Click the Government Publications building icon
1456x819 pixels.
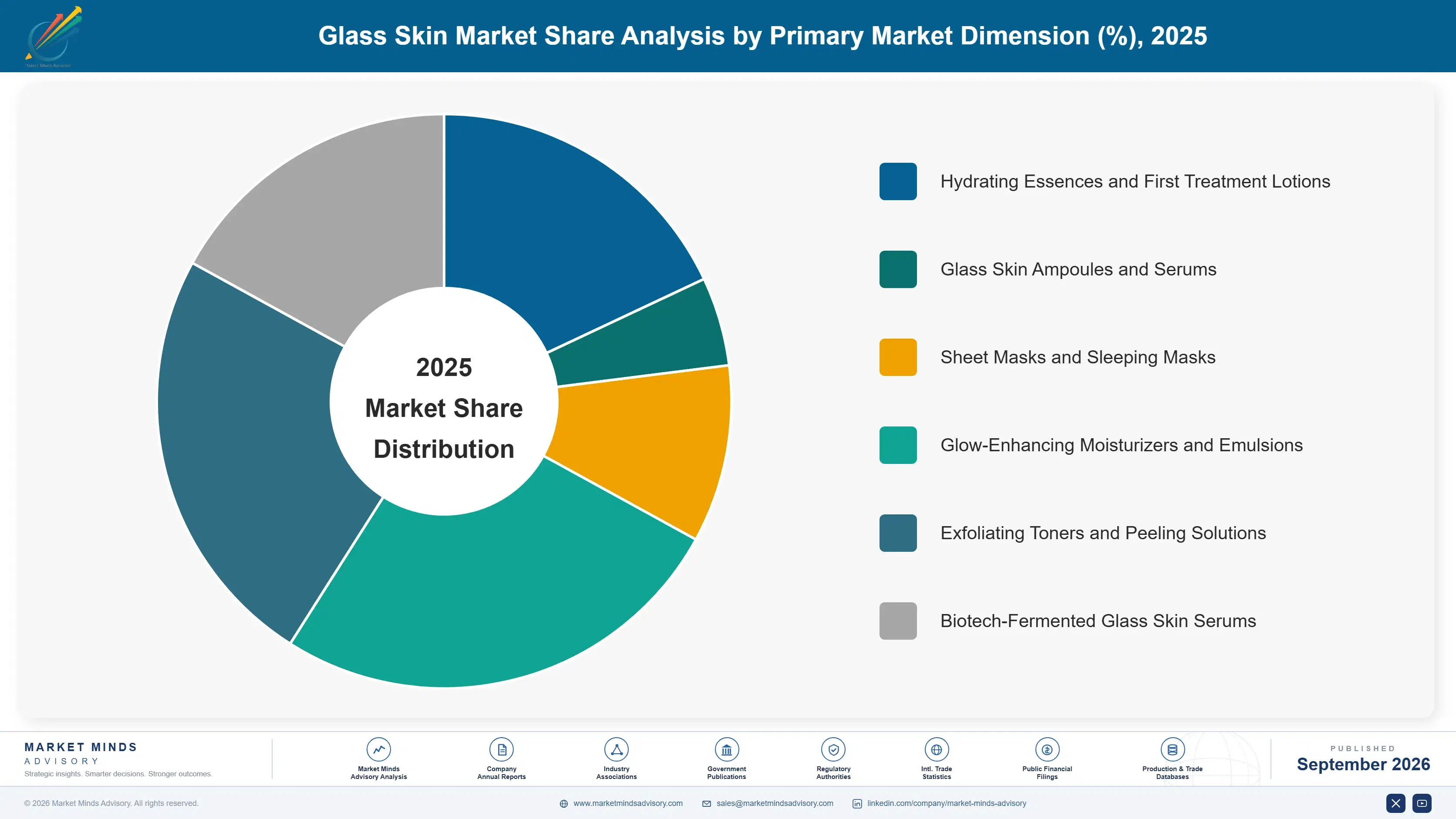[726, 749]
